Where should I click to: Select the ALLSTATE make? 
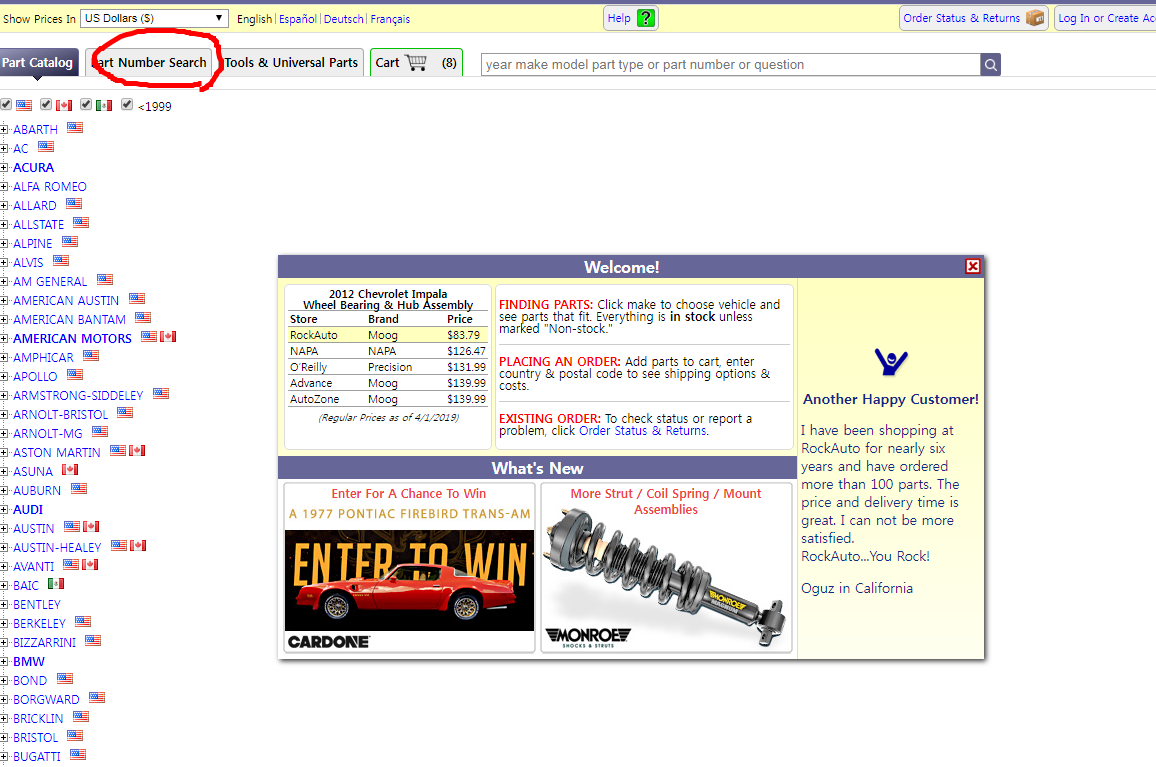38,224
